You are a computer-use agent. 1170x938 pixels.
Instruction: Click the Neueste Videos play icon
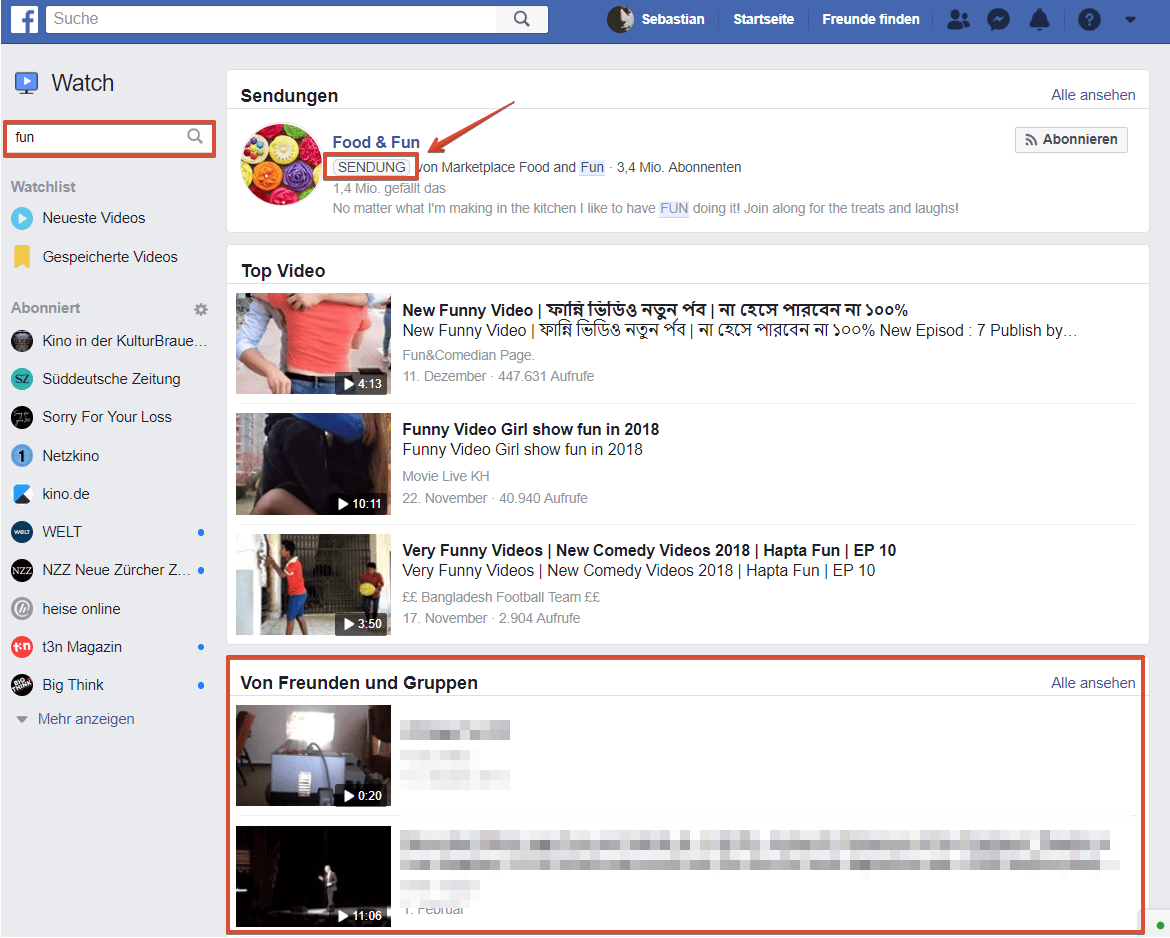(22, 218)
